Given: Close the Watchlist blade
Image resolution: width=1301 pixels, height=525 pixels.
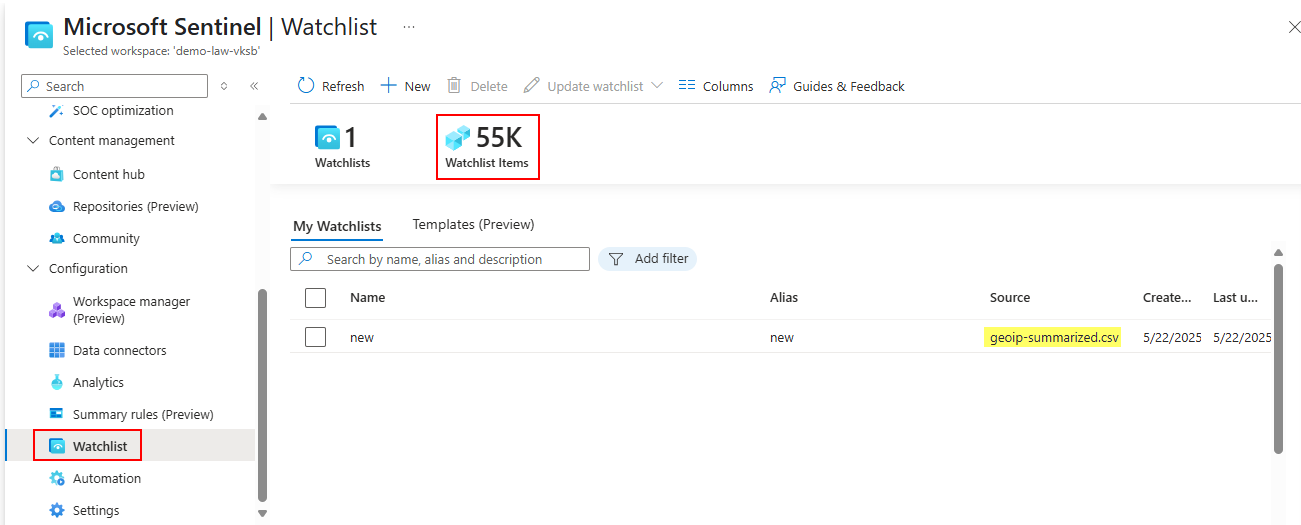Looking at the screenshot, I should [1293, 27].
